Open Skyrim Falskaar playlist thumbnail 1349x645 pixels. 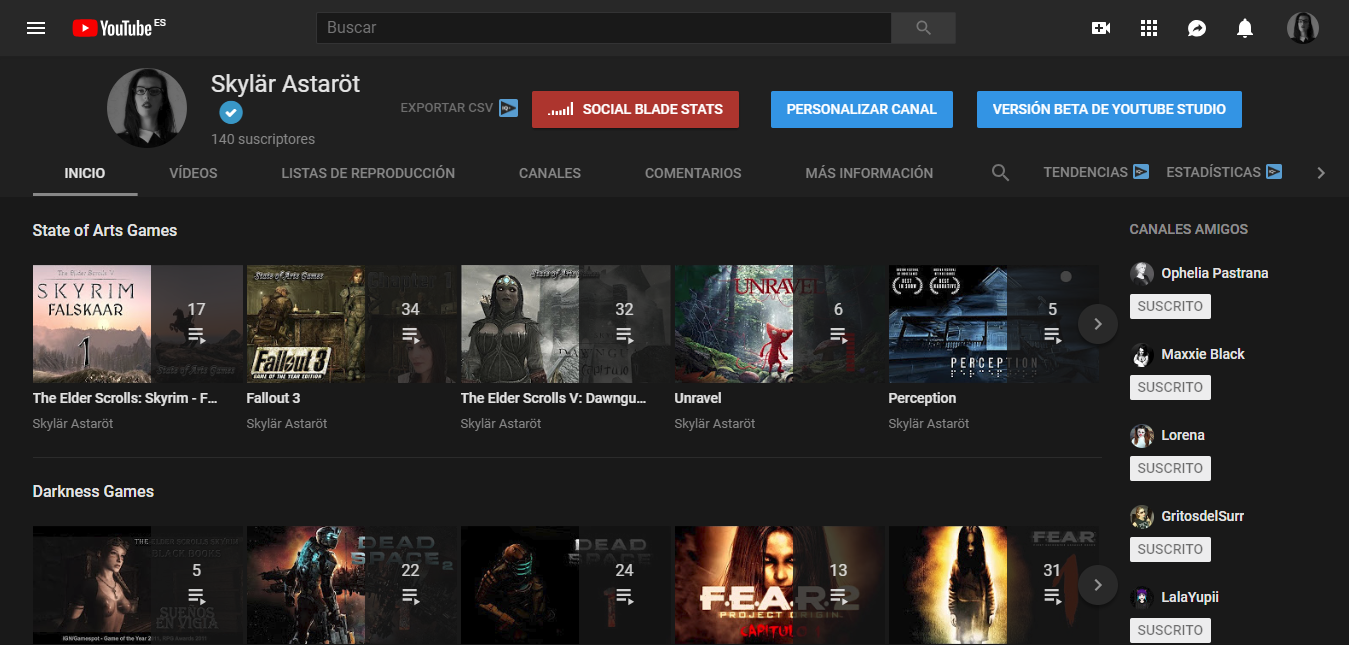138,324
